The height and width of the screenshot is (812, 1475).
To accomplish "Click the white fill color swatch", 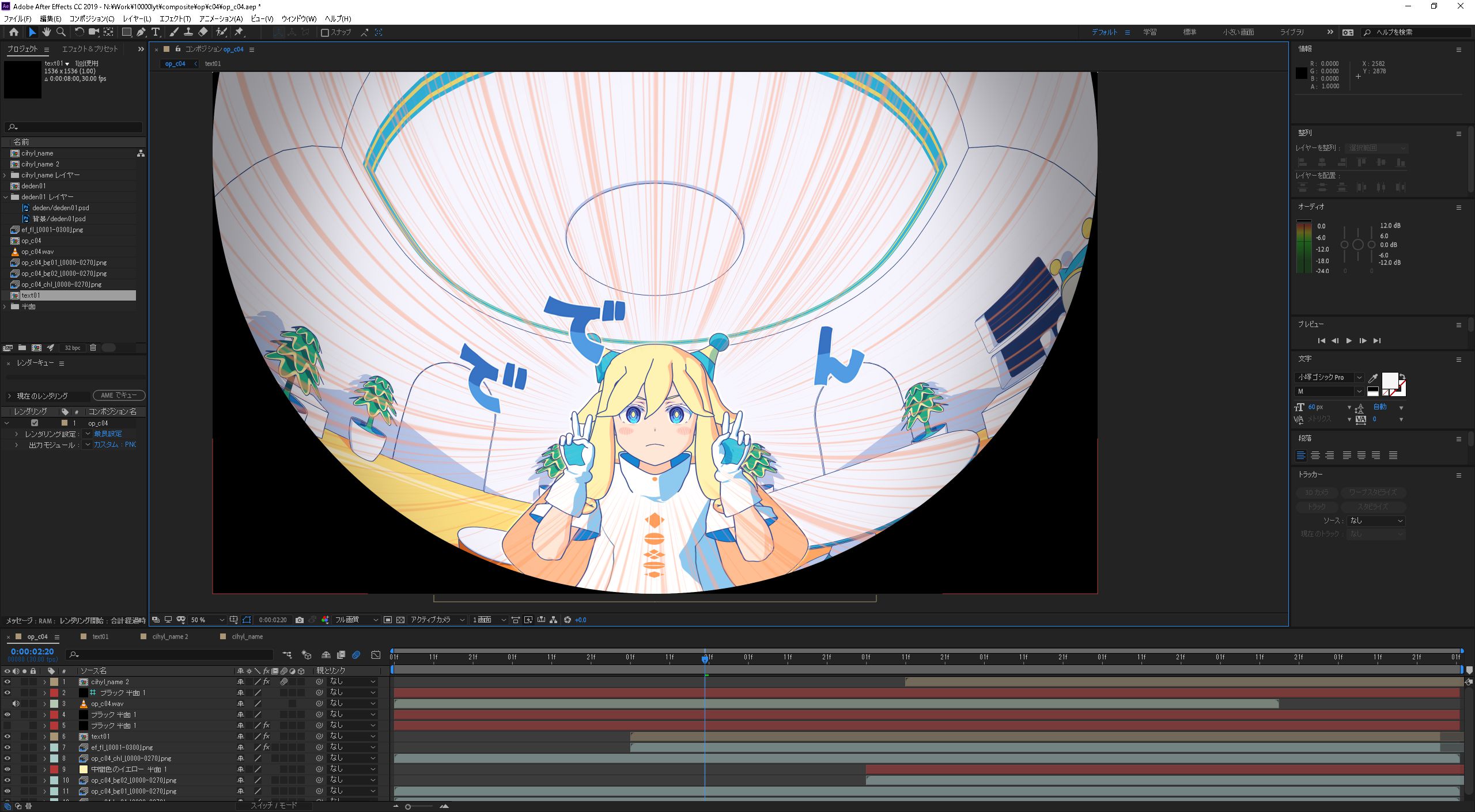I will pyautogui.click(x=1389, y=380).
